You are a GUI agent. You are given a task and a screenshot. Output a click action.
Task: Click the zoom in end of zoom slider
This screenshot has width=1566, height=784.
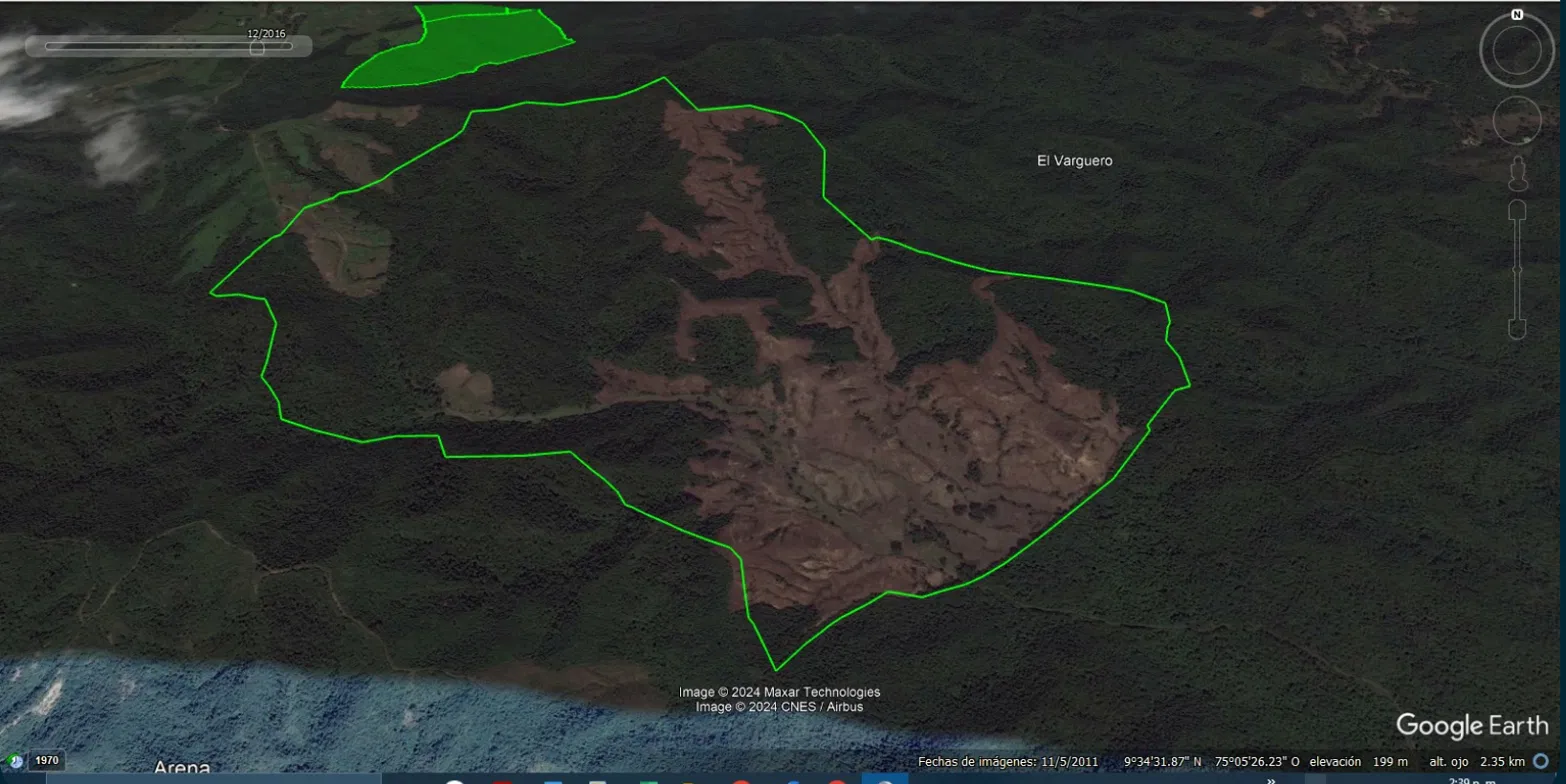pos(1517,211)
